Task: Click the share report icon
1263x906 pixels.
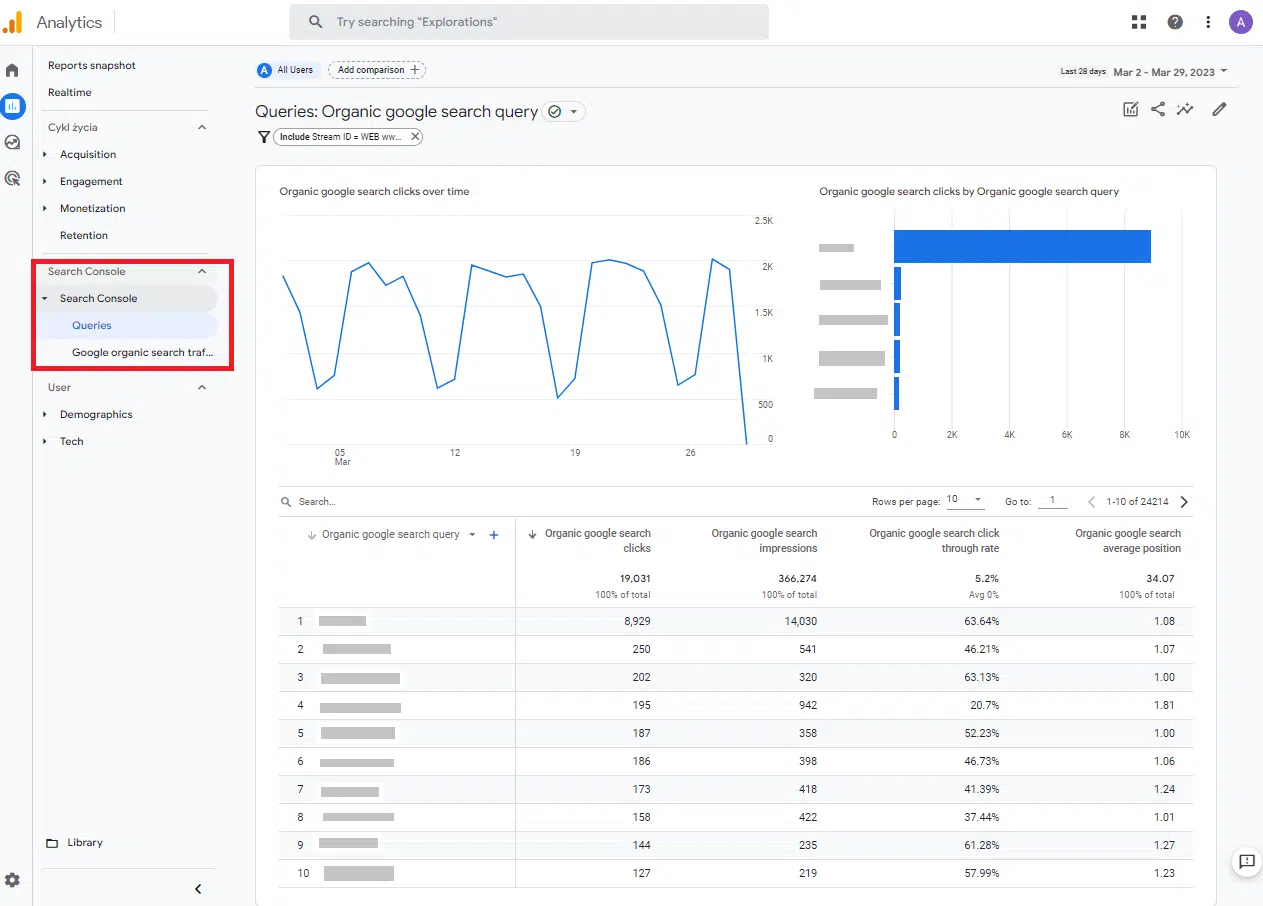Action: (x=1158, y=110)
